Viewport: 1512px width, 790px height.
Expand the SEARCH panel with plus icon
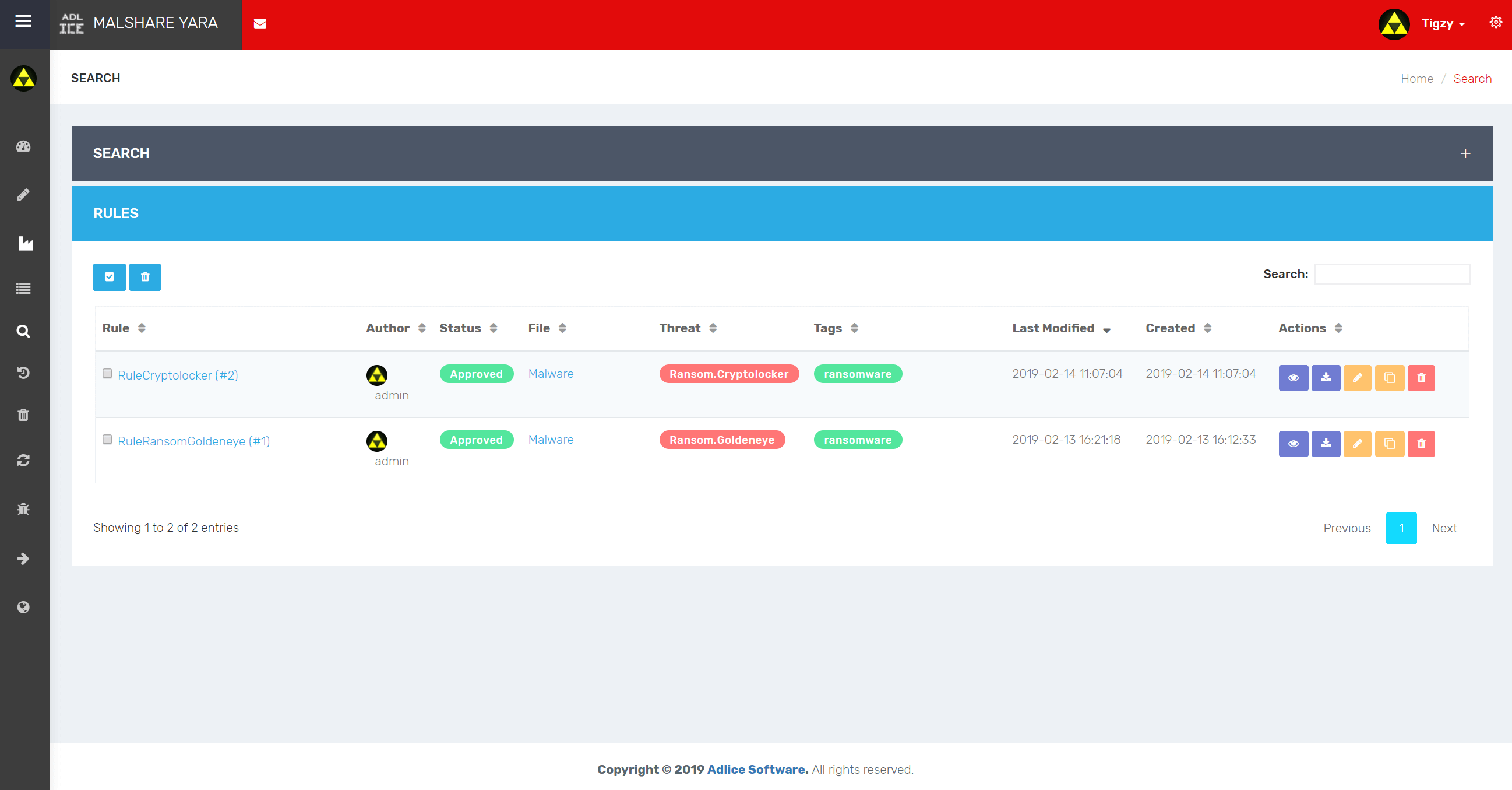point(1465,153)
